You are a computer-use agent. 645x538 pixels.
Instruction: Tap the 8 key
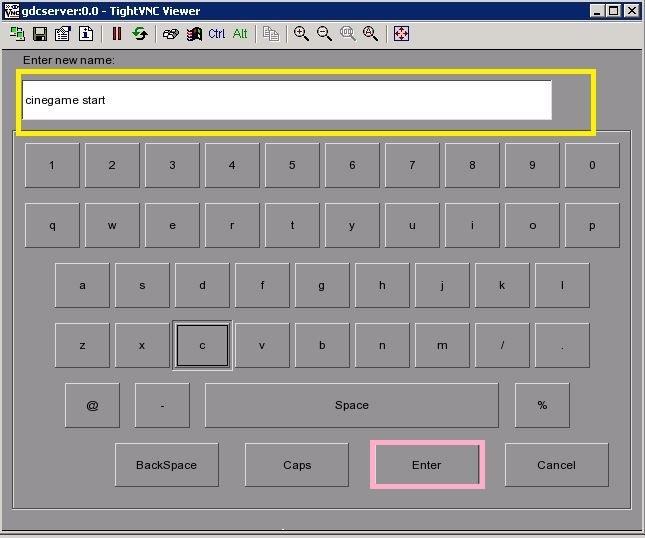472,165
